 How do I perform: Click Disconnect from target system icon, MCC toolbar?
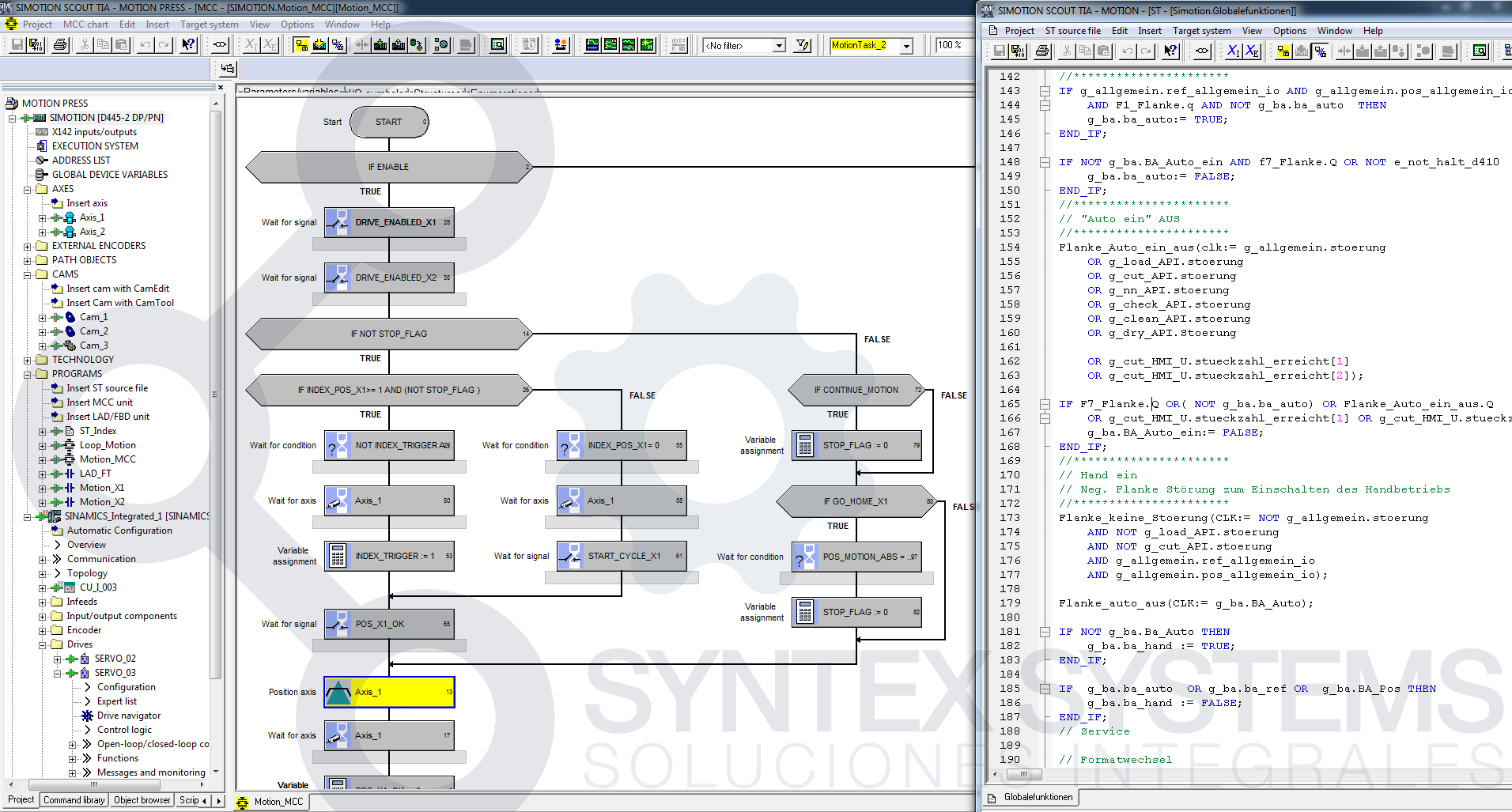(x=338, y=45)
